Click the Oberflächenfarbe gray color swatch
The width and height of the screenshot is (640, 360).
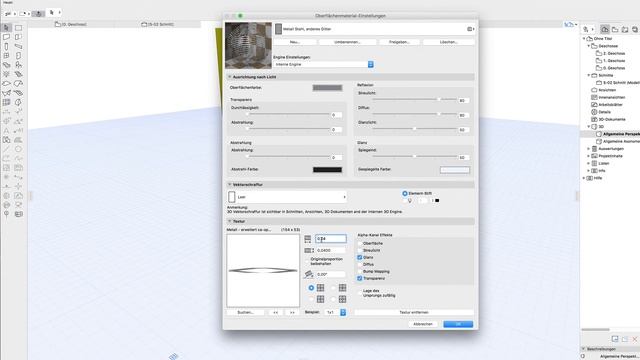pos(327,88)
